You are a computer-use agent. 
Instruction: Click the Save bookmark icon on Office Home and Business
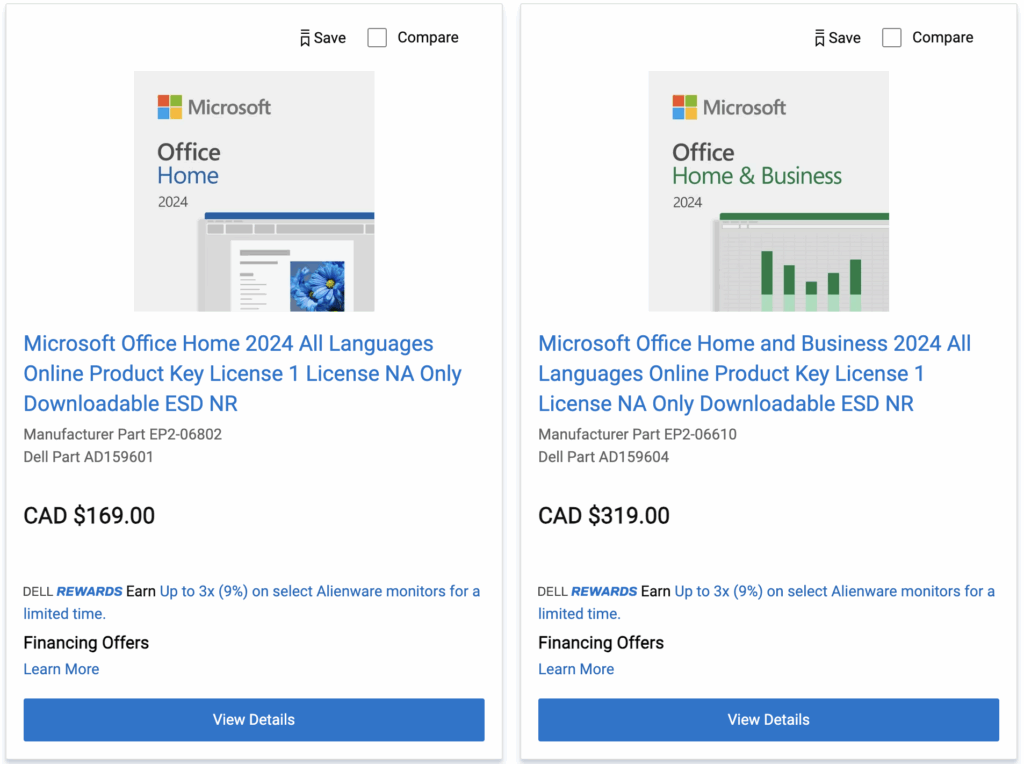click(820, 37)
